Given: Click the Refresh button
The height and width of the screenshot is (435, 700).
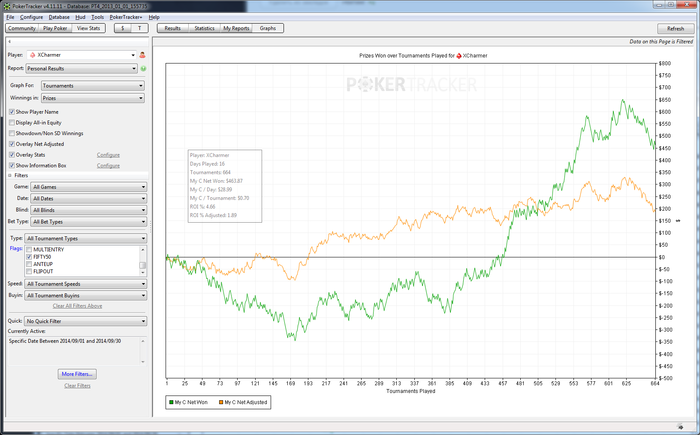Looking at the screenshot, I should [x=675, y=29].
